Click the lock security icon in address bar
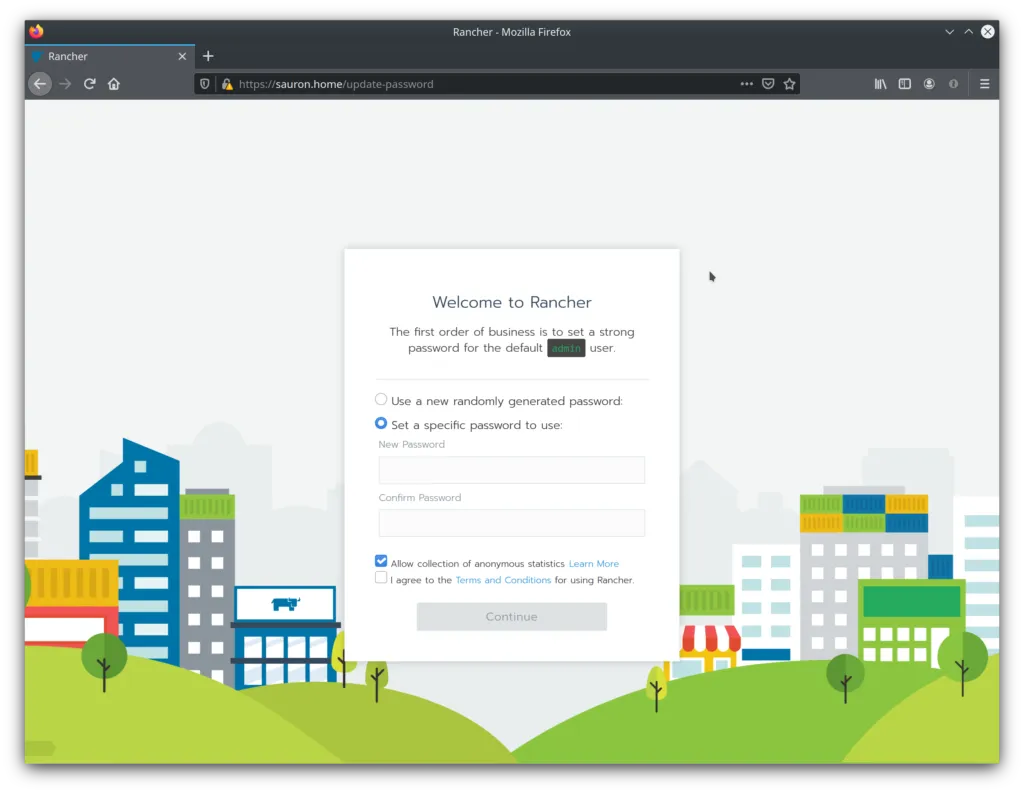1024x793 pixels. click(227, 84)
